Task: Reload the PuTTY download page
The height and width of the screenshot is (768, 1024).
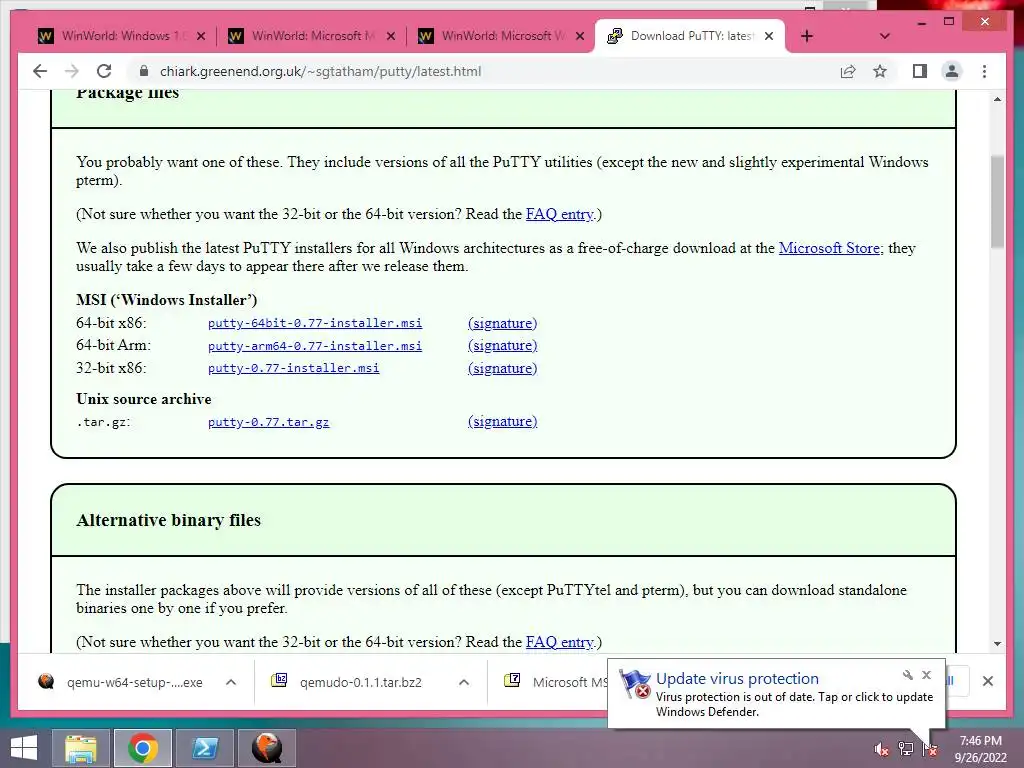Action: pos(104,71)
